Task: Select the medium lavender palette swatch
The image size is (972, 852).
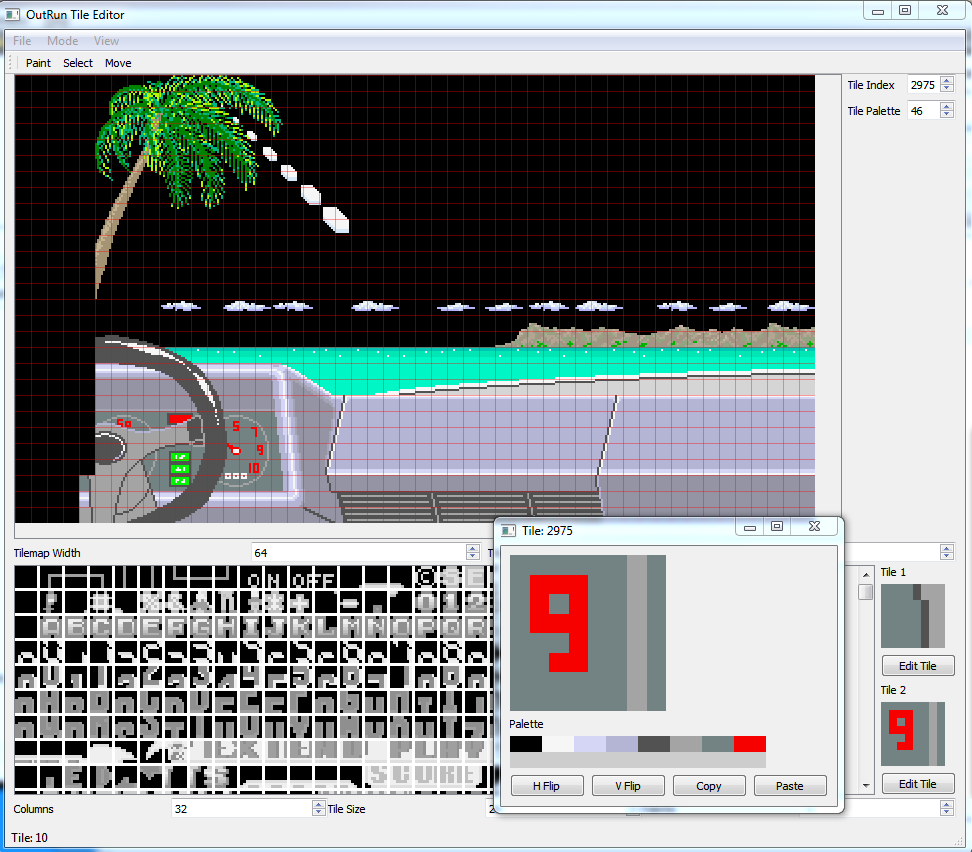Action: 622,744
